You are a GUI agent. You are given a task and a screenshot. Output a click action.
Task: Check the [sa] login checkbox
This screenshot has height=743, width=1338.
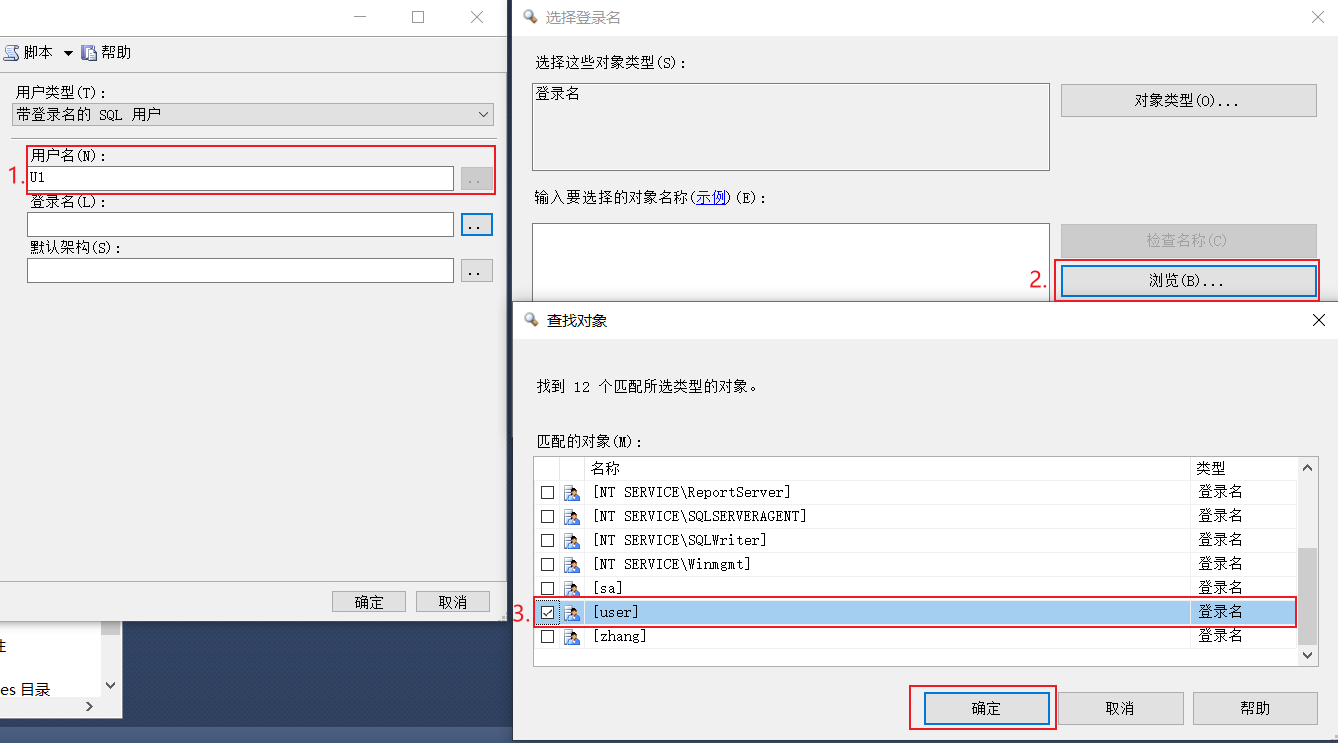coord(547,589)
